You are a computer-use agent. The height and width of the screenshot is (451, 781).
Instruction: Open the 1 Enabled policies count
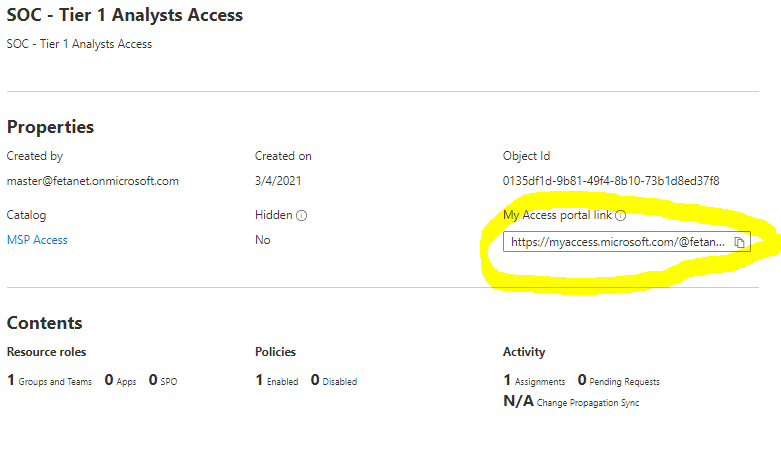pos(277,381)
